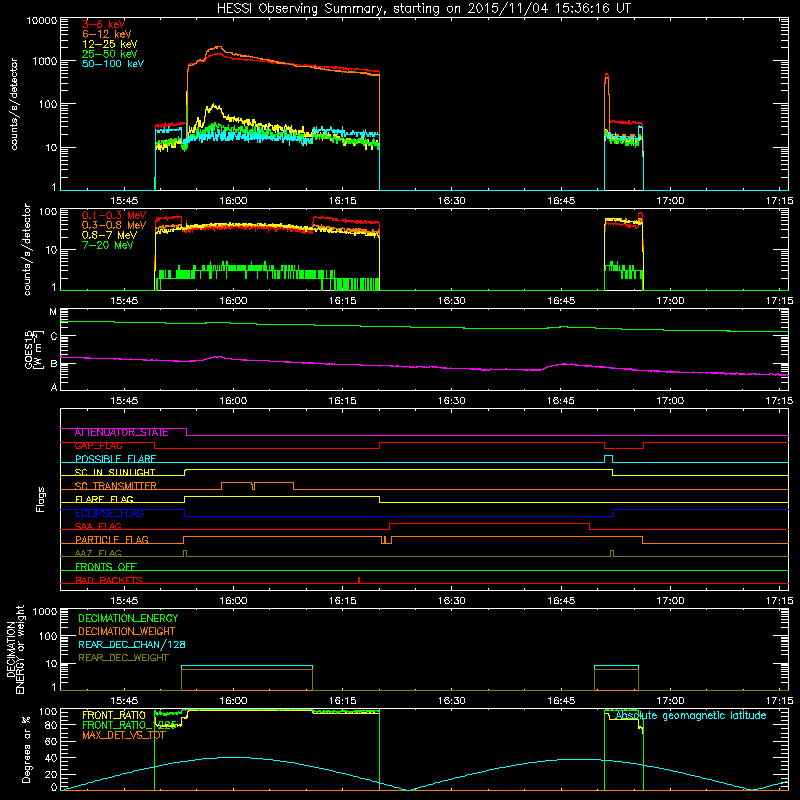This screenshot has height=800, width=800.
Task: Select the FRONTS_OFF flag label
Action: [106, 567]
